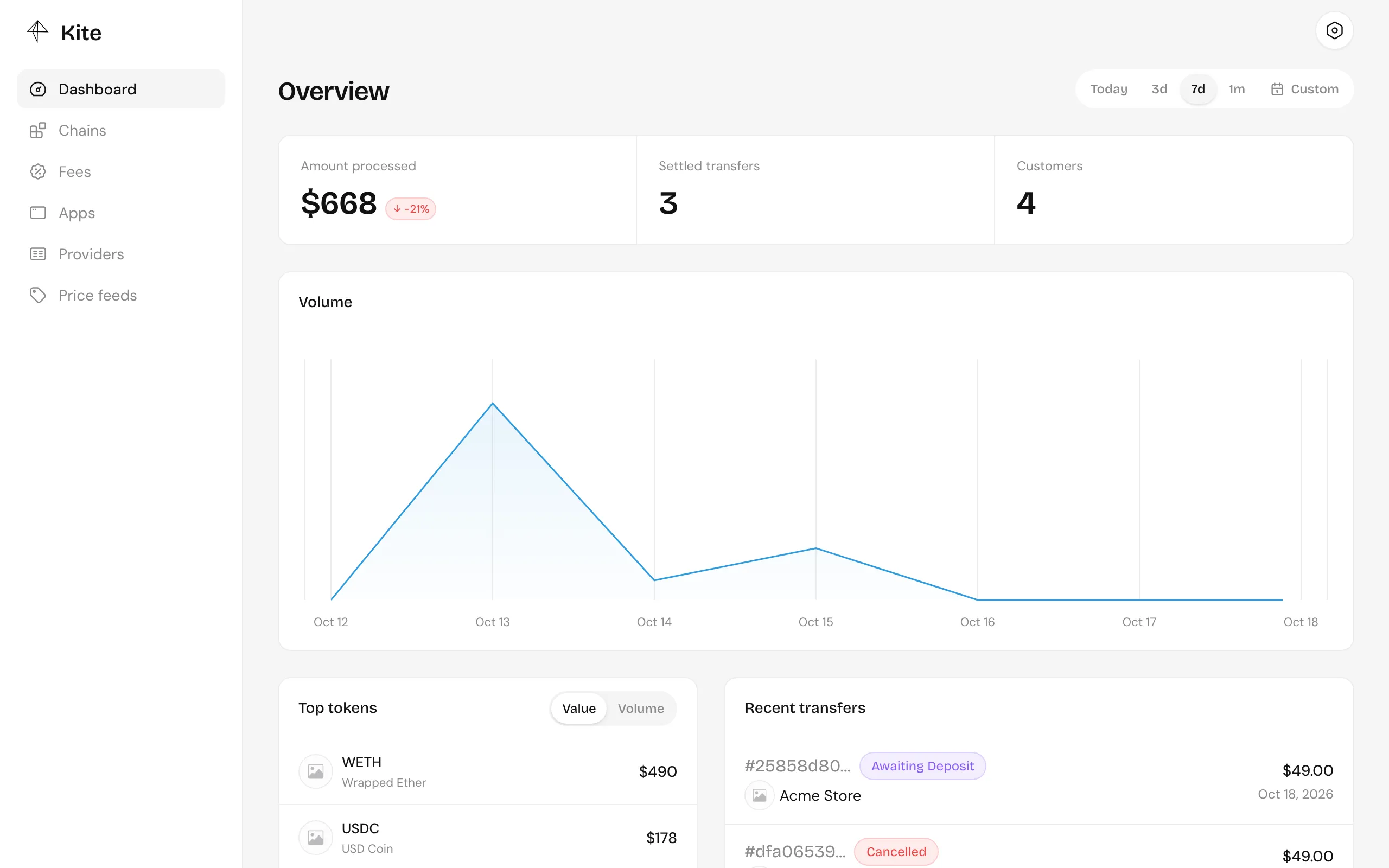Image resolution: width=1389 pixels, height=868 pixels.
Task: Click the Acme Store merchant name
Action: (x=820, y=796)
